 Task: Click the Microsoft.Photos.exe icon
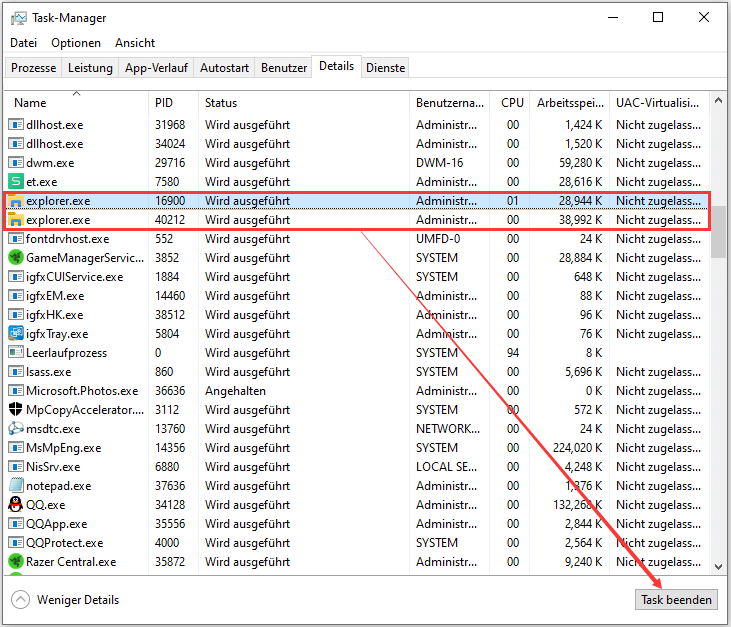click(16, 391)
